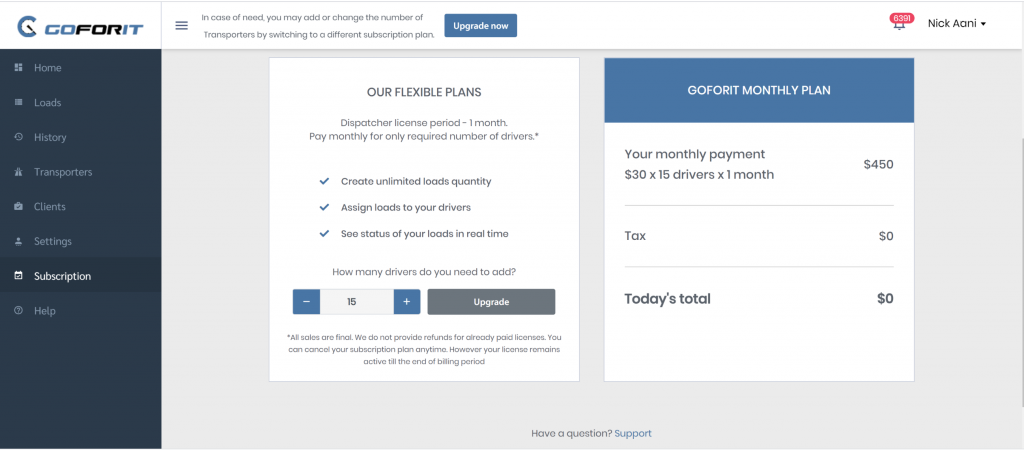Open the Subscription menu item
The image size is (1024, 450).
[80, 276]
